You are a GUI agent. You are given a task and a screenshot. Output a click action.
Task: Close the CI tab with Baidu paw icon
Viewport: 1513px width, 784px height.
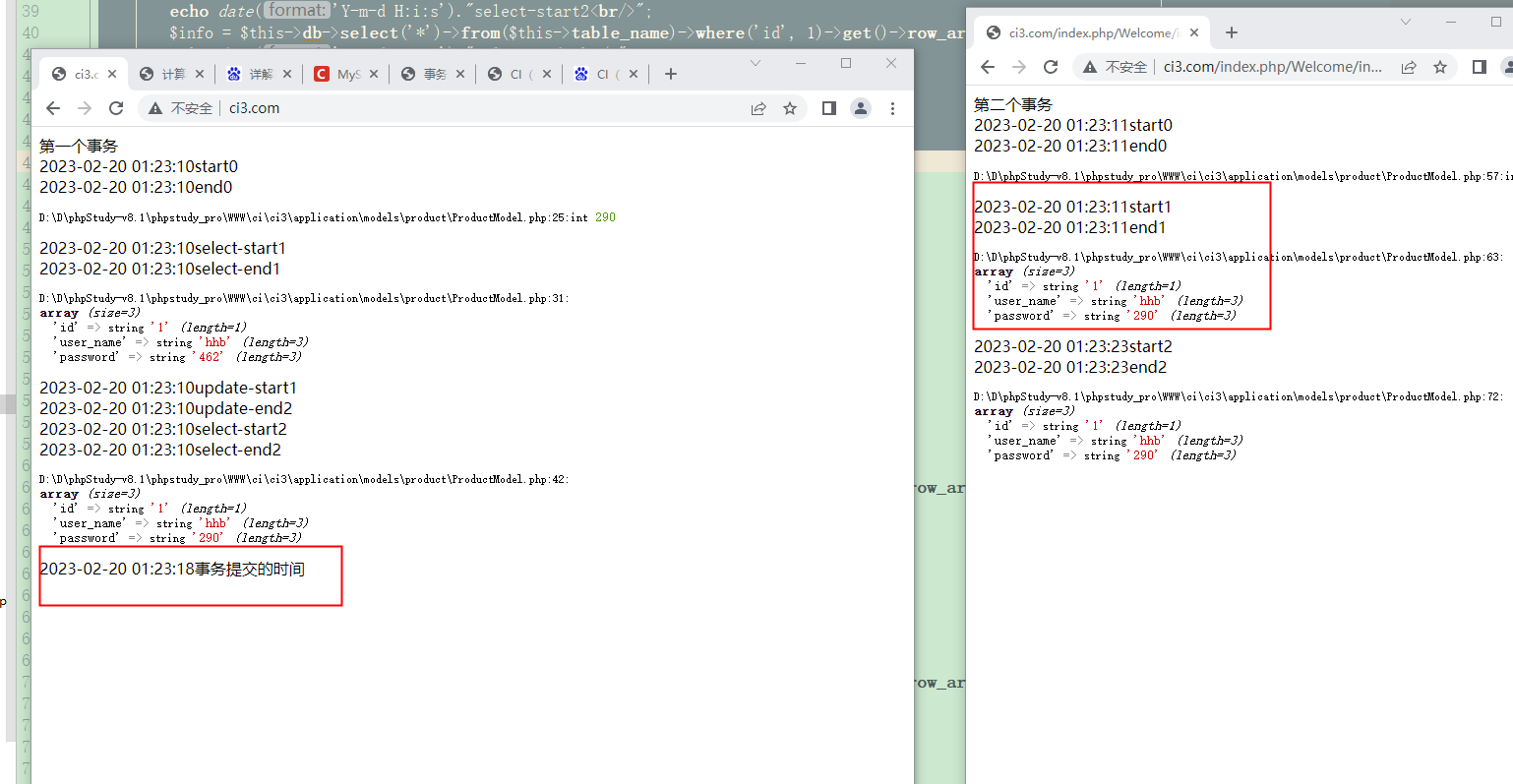point(634,74)
